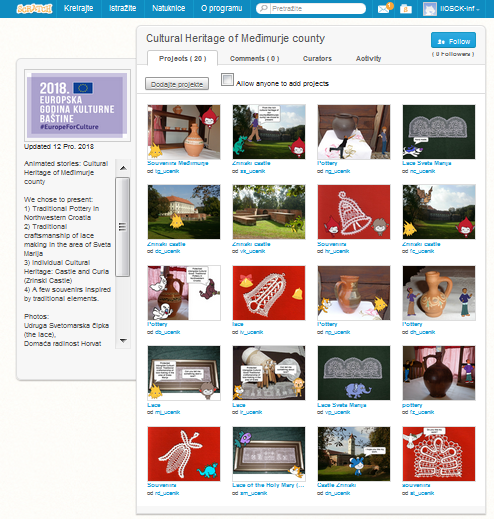Switch to the Curators tab

317,58
